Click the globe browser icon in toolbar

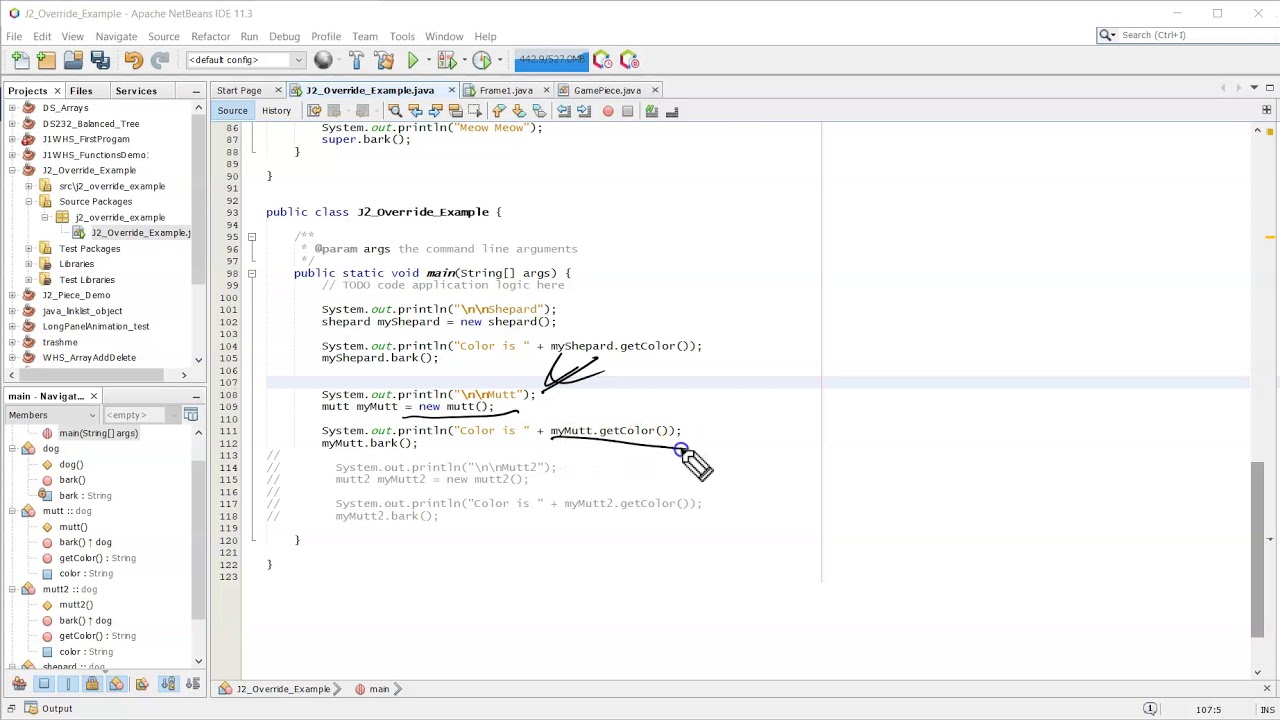323,61
